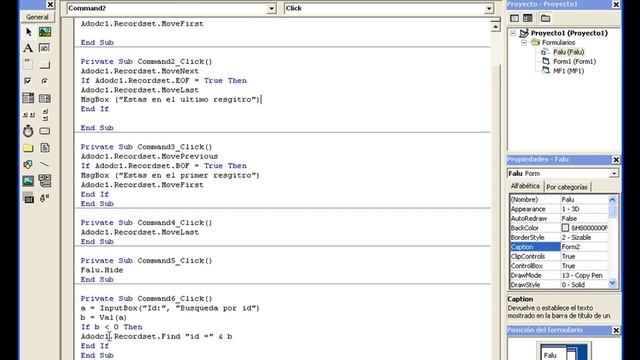The image size is (640, 360).
Task: Select the horizontal scrollbar control tool
Action: (28, 115)
